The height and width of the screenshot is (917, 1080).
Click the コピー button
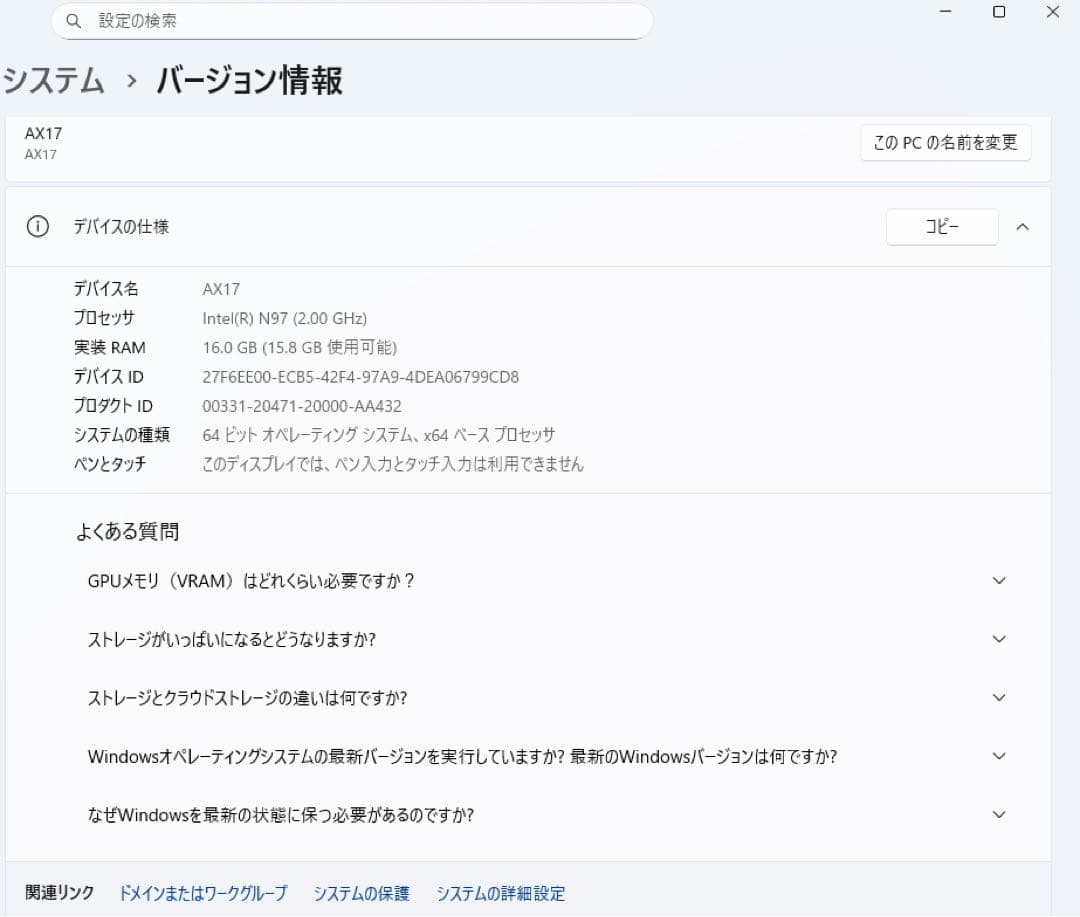pyautogui.click(x=941, y=226)
